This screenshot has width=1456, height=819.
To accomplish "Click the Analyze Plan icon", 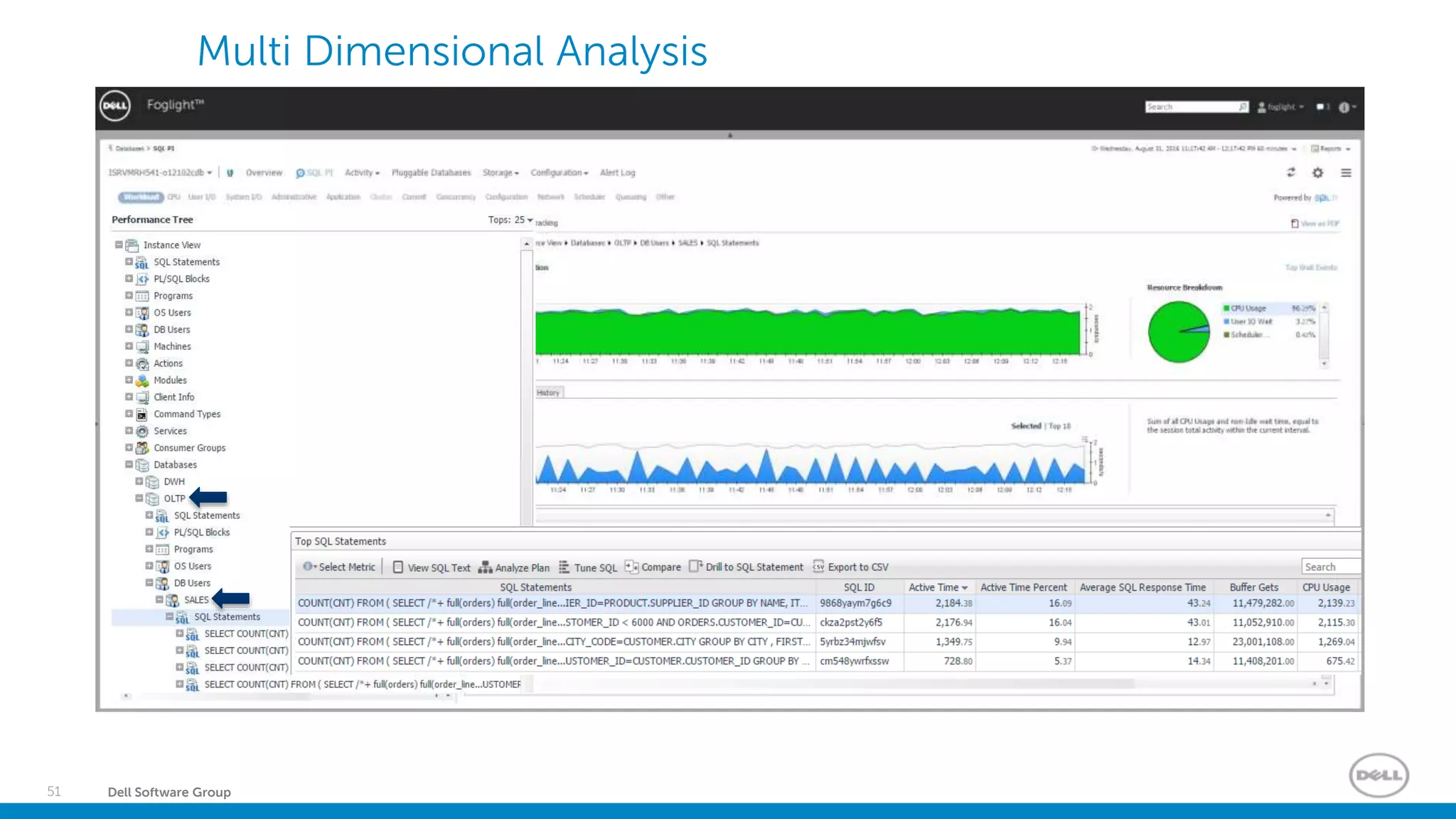I will point(486,567).
